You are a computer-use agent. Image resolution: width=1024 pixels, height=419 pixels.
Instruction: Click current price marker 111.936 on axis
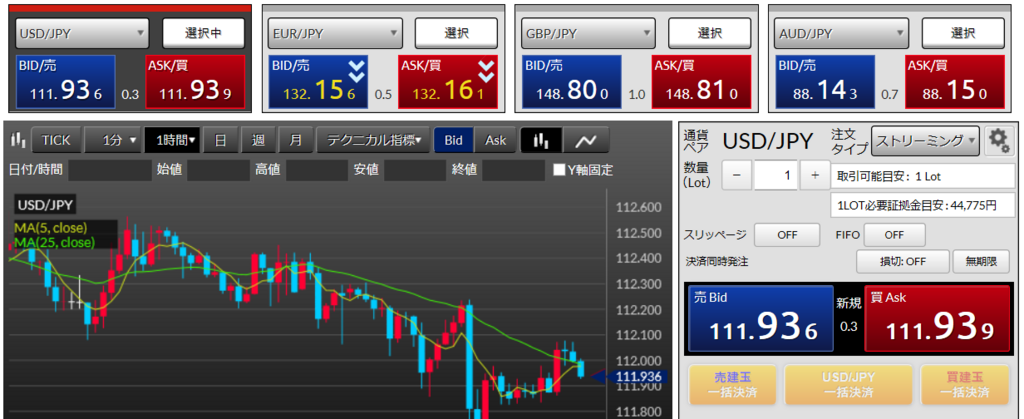pos(636,377)
